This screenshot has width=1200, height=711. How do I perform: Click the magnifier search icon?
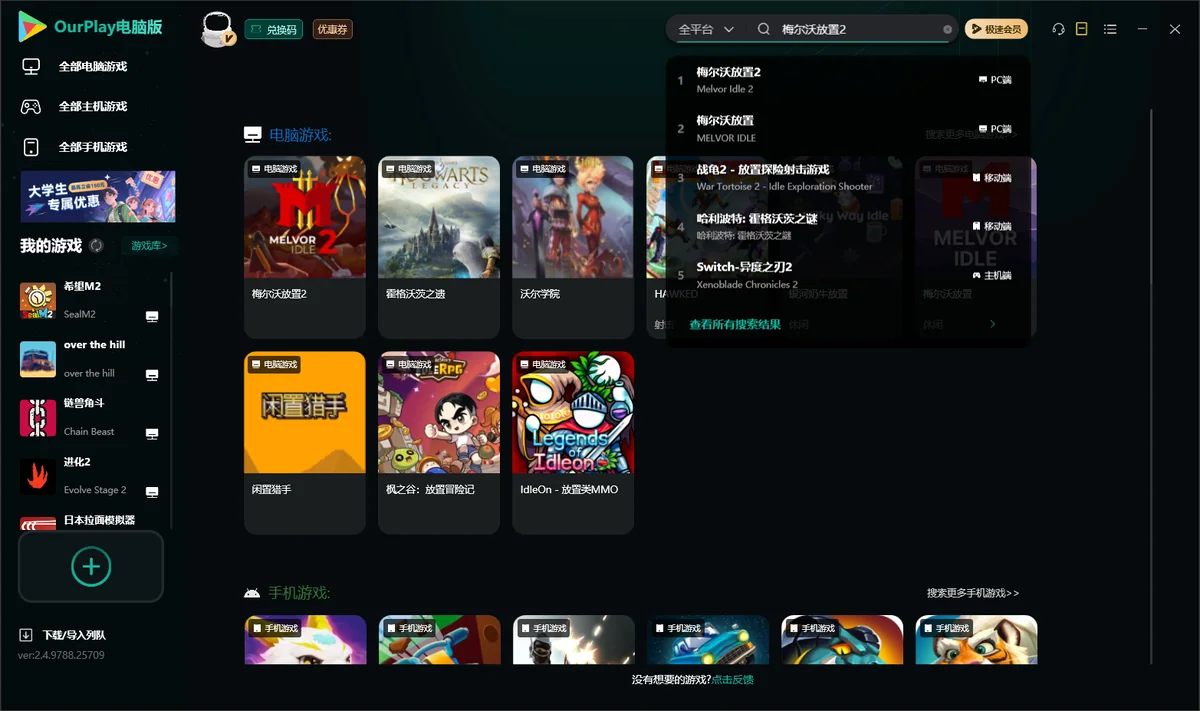[x=764, y=30]
